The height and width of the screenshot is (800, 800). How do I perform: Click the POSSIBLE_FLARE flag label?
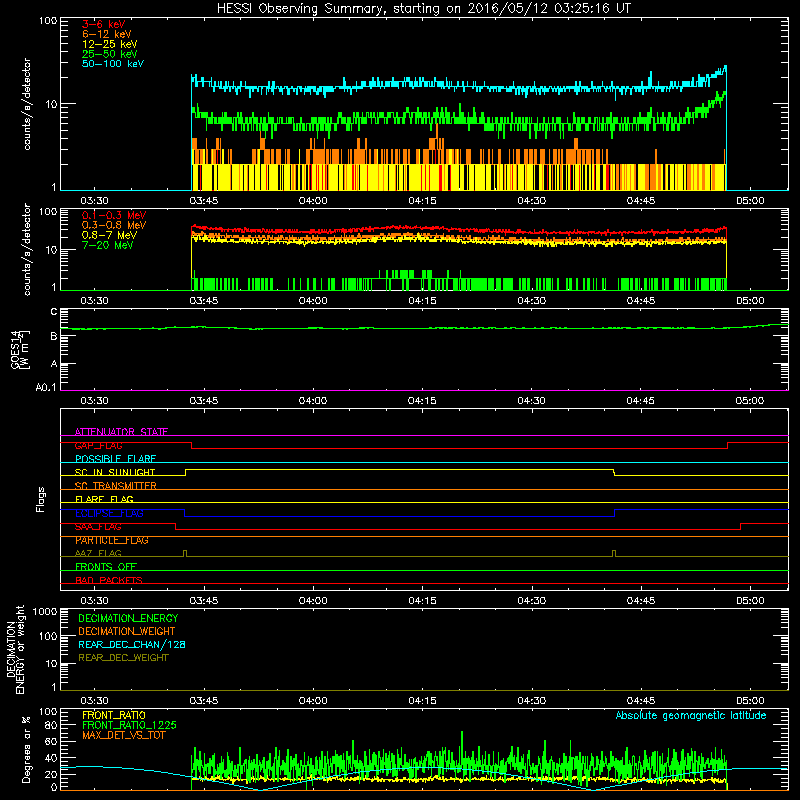[x=115, y=459]
